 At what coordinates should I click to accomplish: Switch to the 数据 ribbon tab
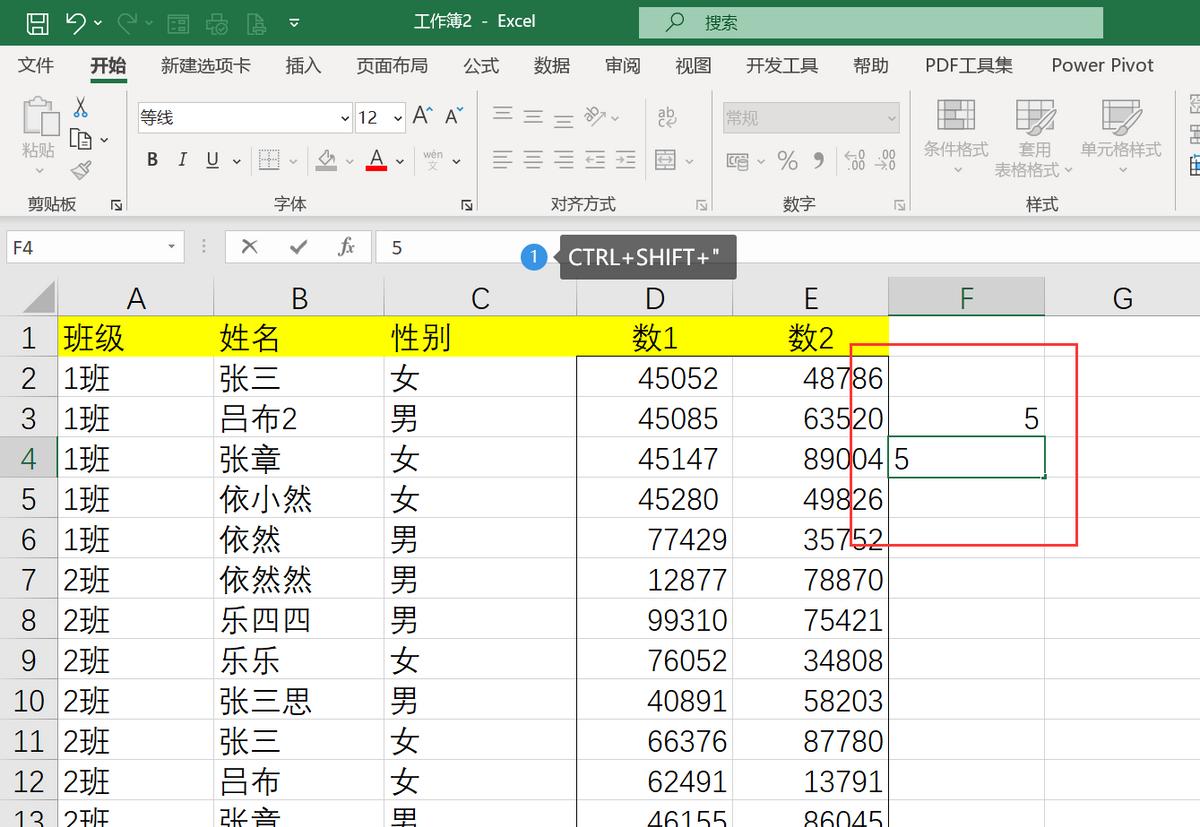click(551, 65)
